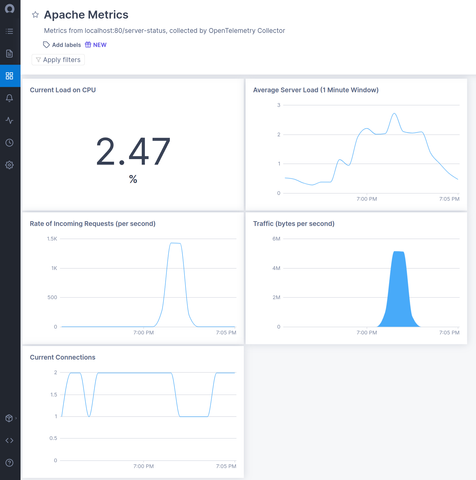Click the dashboard description mentioning OpenTelemetry Collector

click(x=164, y=31)
